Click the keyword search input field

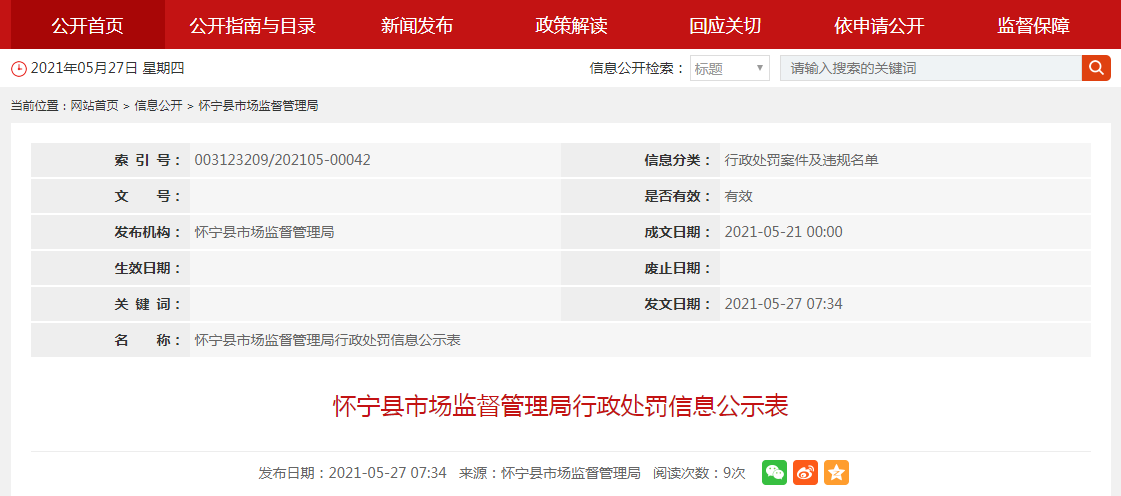[930, 69]
